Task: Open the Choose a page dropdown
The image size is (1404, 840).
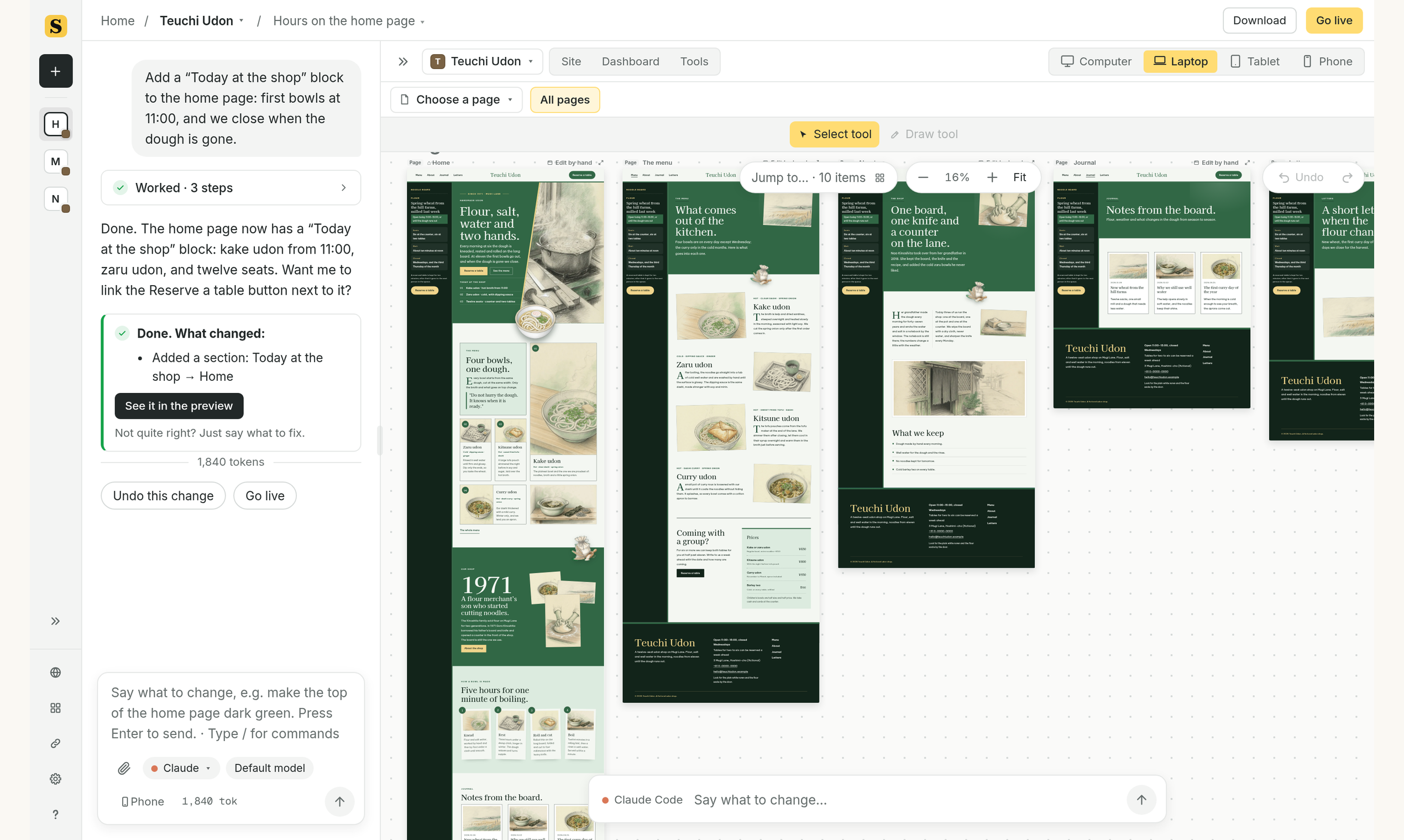Action: pos(457,99)
